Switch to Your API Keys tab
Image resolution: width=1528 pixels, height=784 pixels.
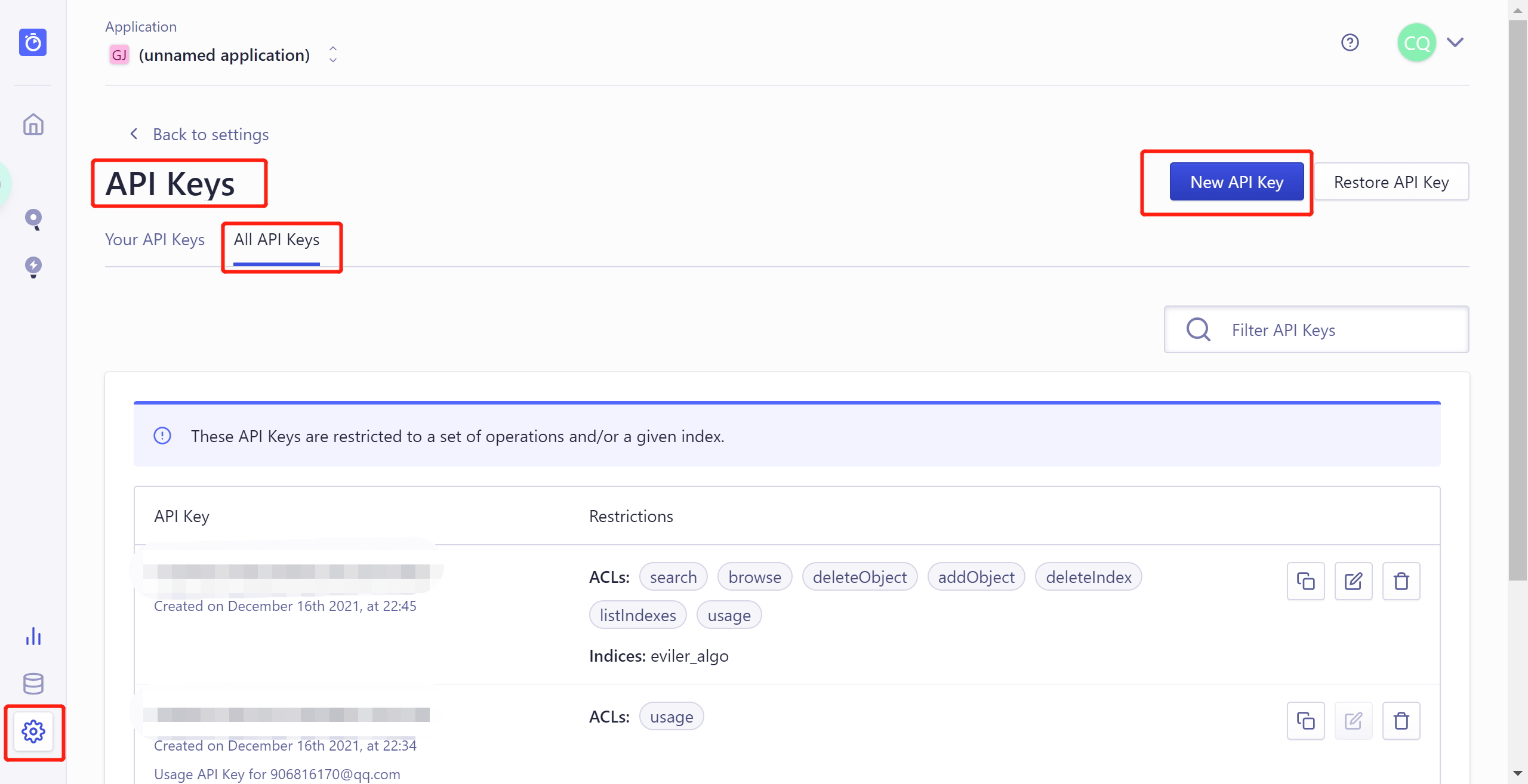[x=155, y=239]
